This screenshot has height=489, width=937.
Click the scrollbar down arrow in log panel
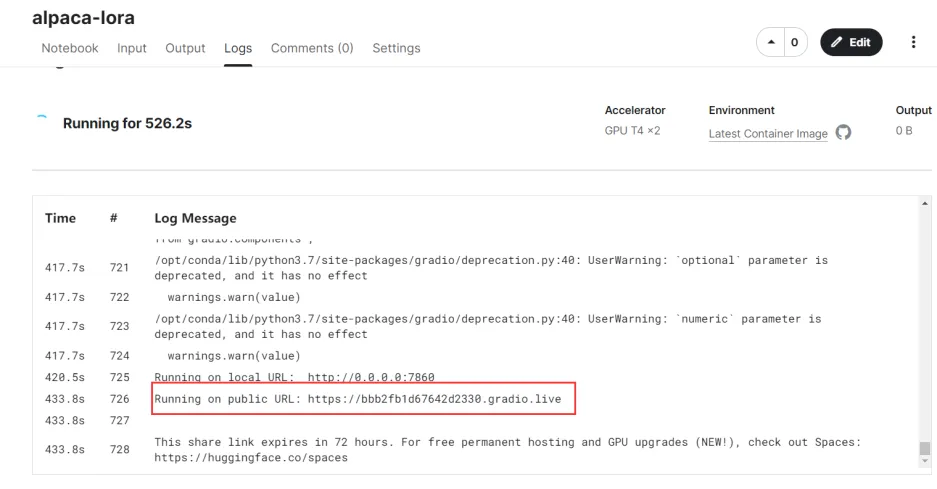924,461
